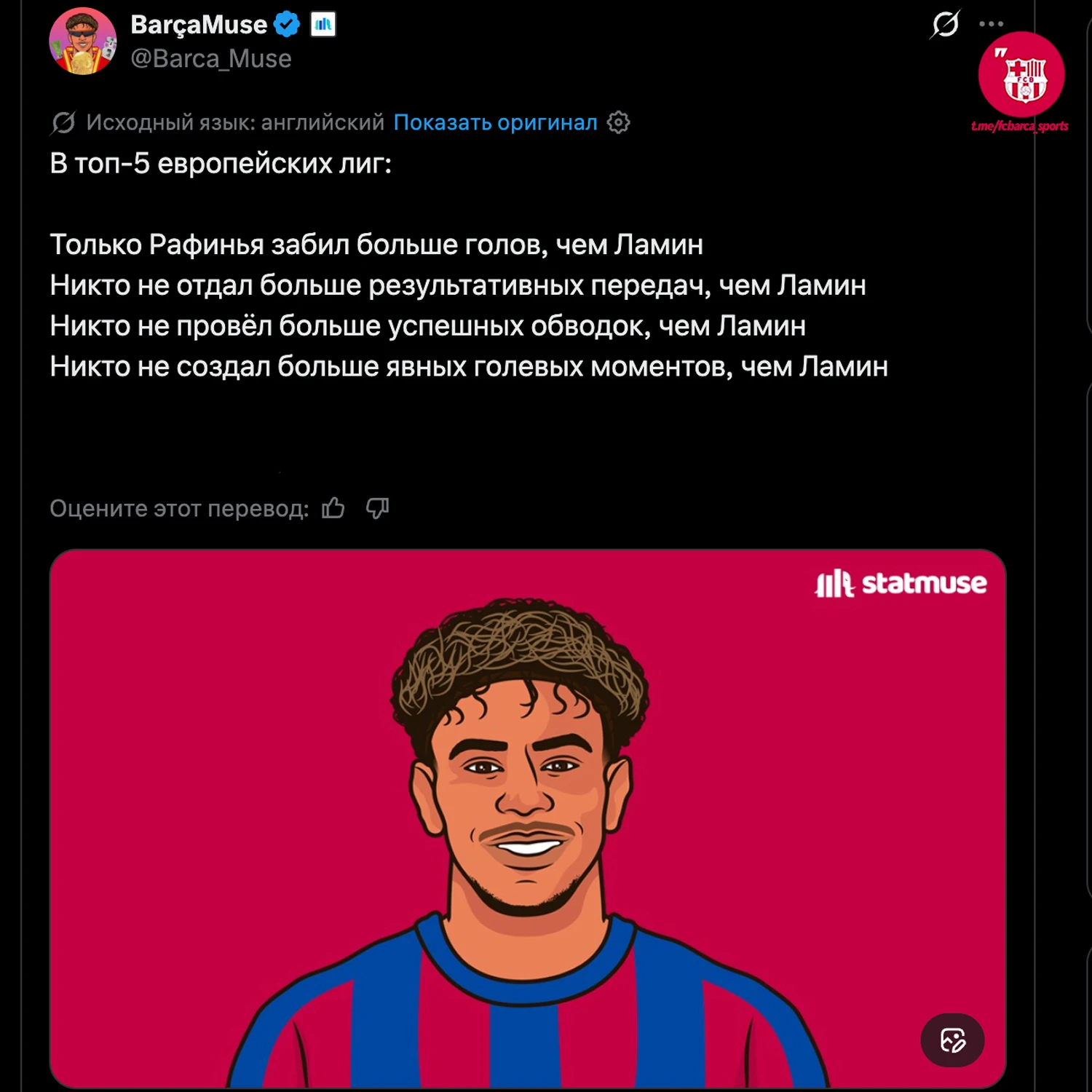
Task: Rate the translation with thumbs down
Action: click(377, 507)
